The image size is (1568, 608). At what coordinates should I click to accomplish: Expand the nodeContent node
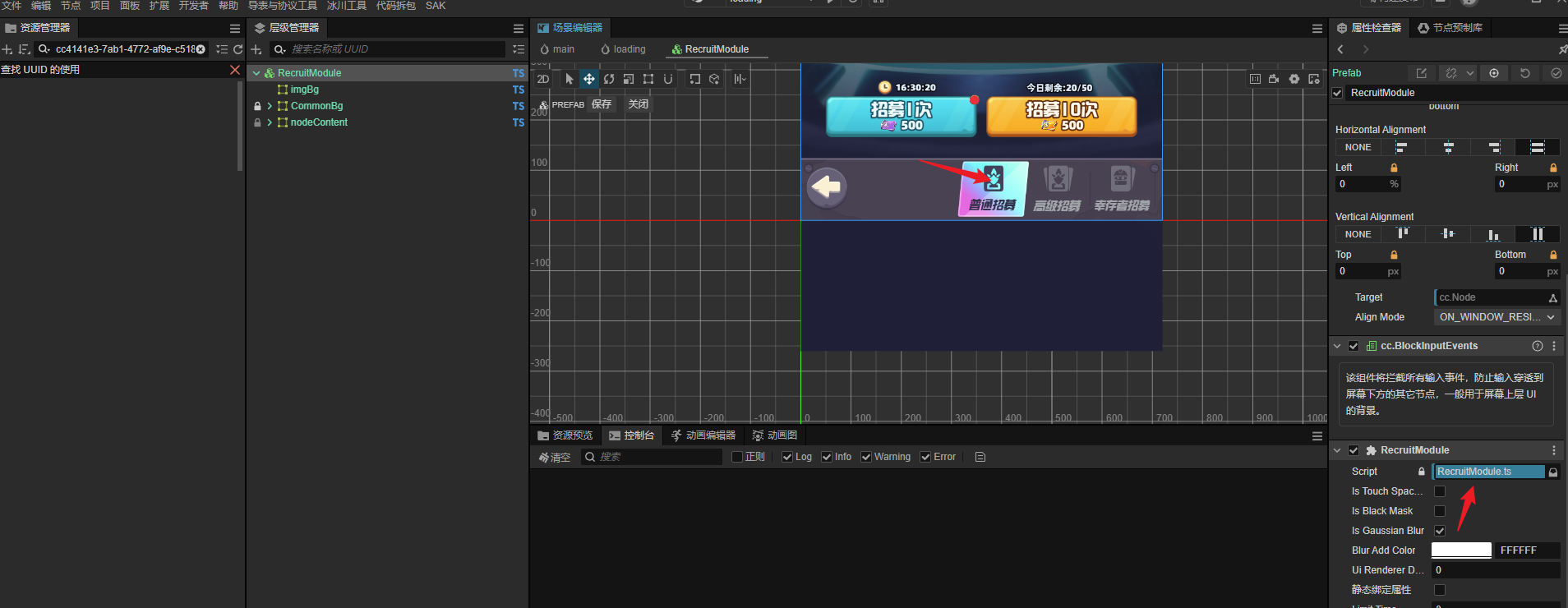(x=270, y=122)
